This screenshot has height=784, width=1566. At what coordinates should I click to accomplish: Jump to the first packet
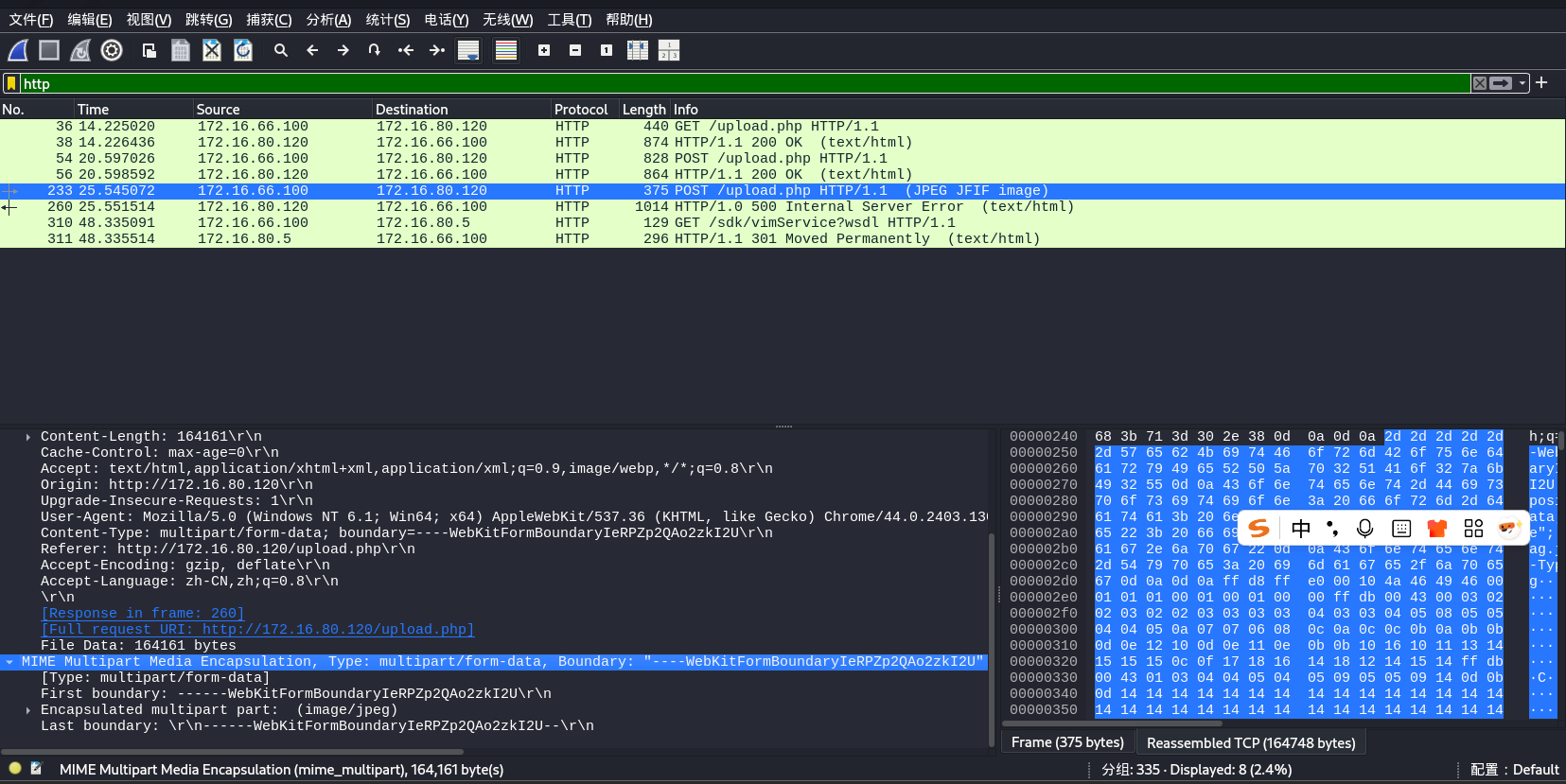pos(406,50)
